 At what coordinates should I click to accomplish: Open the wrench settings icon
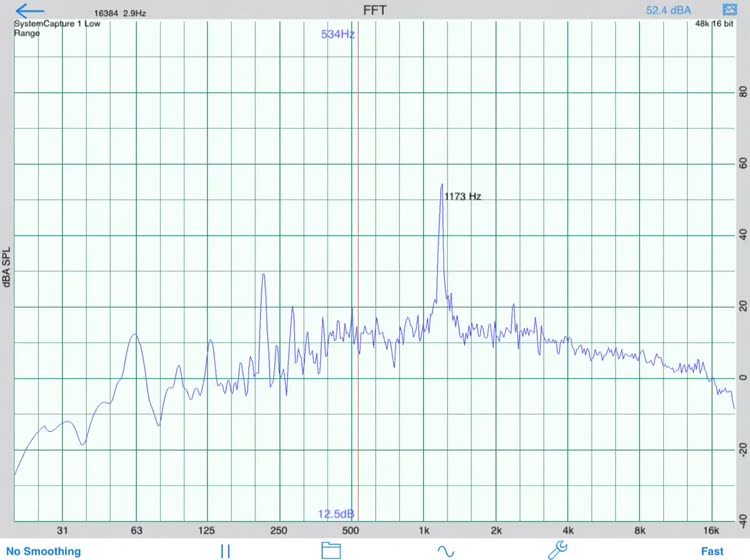click(x=557, y=550)
